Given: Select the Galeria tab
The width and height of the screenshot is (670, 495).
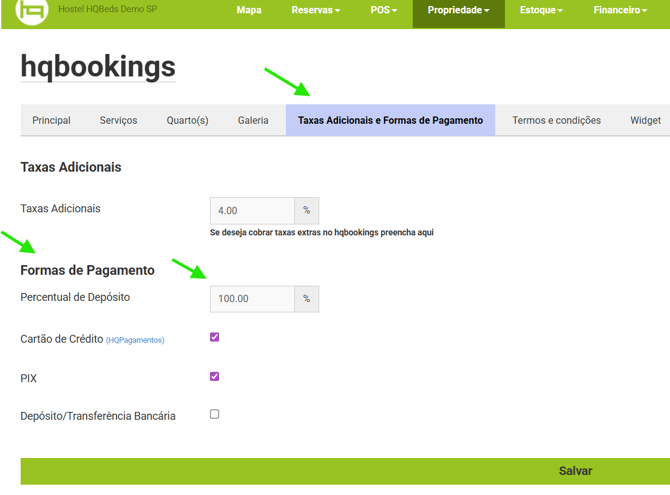Looking at the screenshot, I should pyautogui.click(x=253, y=120).
